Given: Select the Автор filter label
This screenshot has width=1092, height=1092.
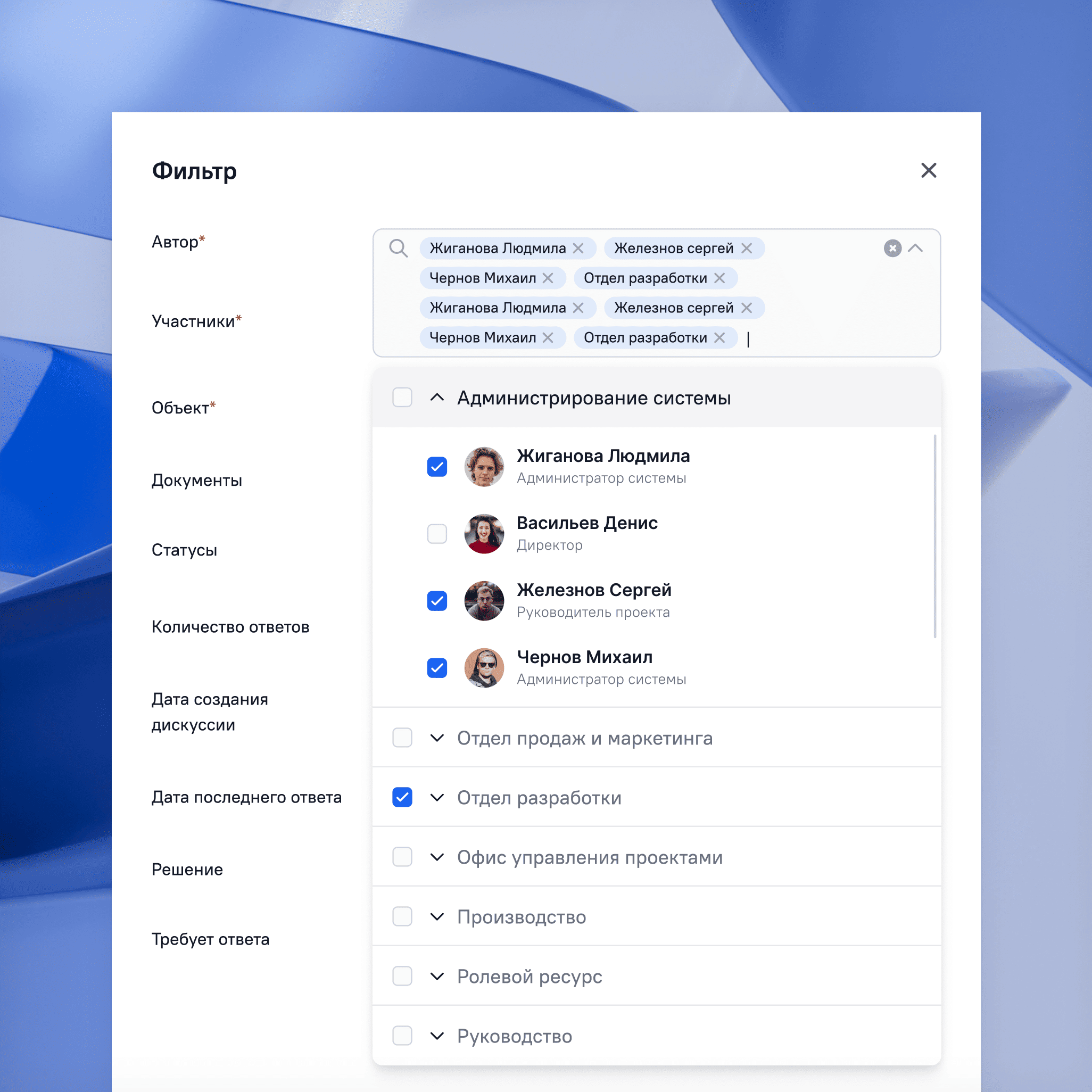Looking at the screenshot, I should (x=178, y=242).
